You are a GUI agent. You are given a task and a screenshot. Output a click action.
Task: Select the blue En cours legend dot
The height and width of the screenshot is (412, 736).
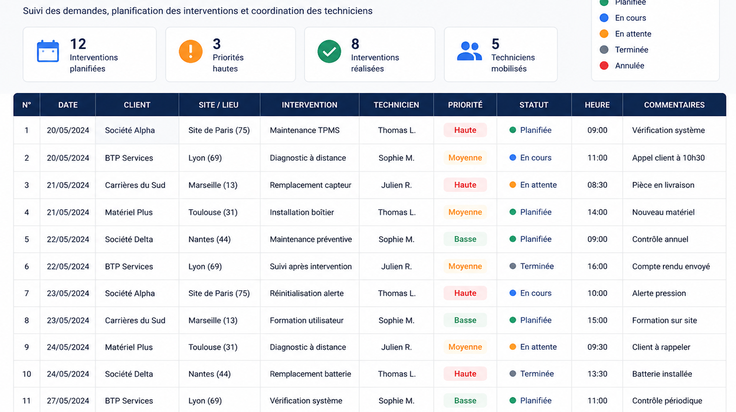pos(604,18)
